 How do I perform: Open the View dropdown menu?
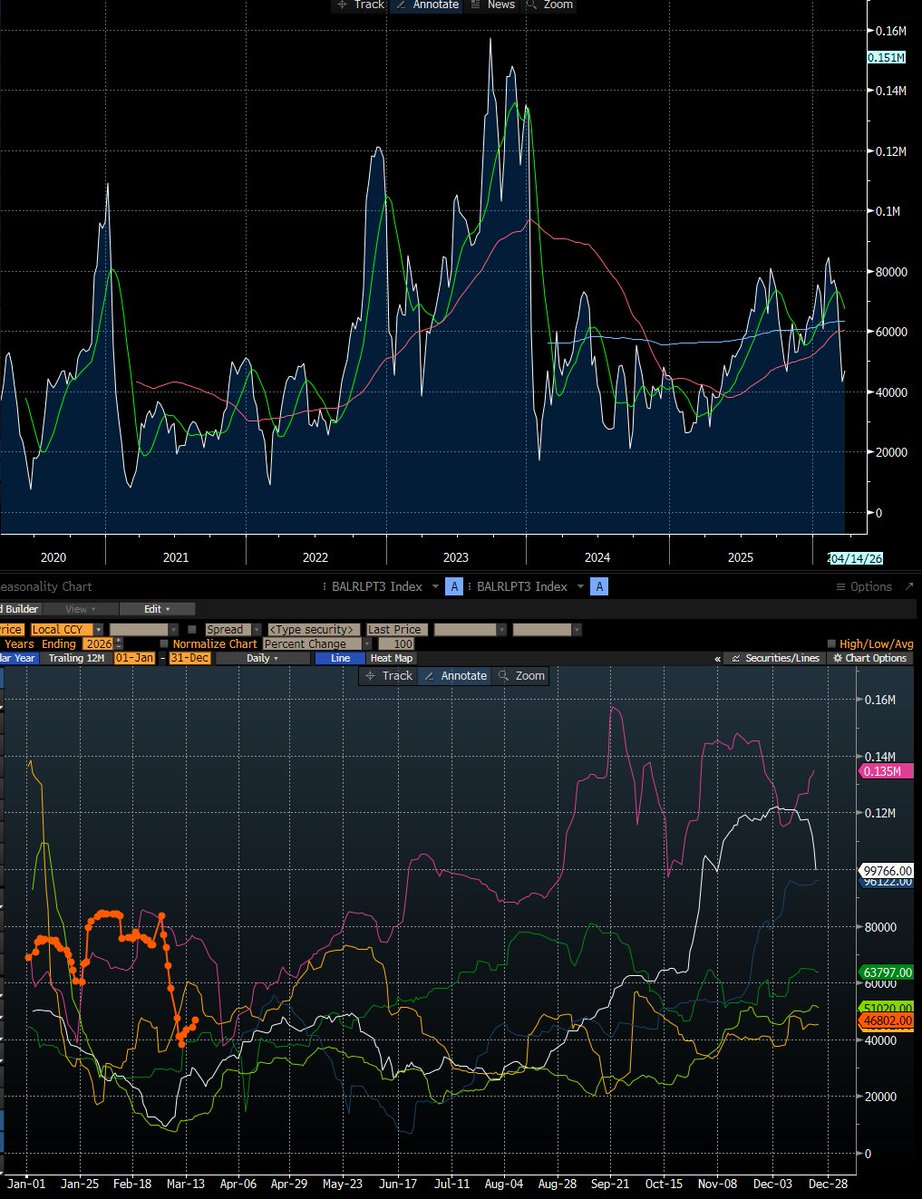[x=80, y=609]
